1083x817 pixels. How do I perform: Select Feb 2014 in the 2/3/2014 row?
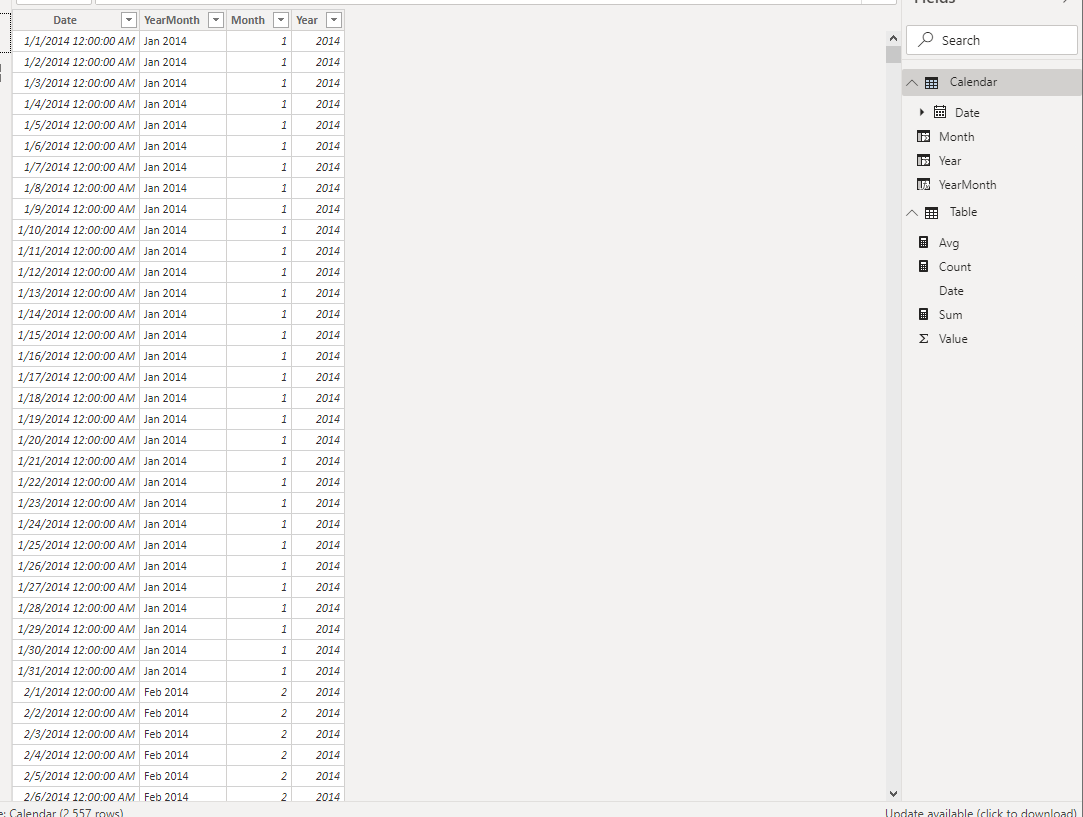click(x=183, y=734)
